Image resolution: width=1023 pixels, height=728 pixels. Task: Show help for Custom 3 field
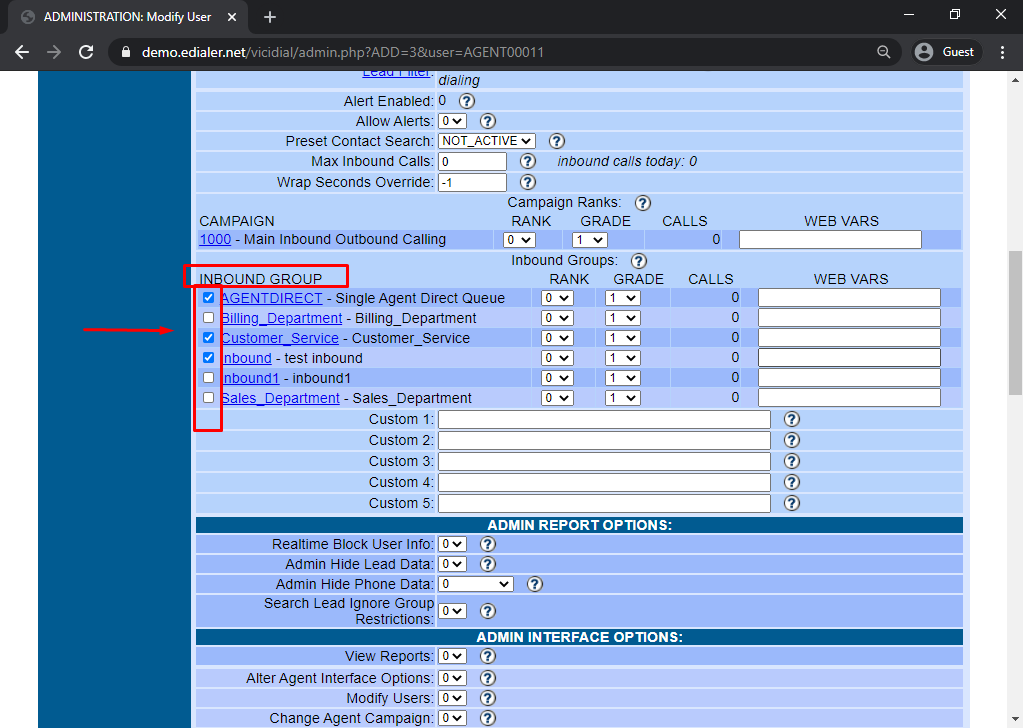(x=791, y=461)
